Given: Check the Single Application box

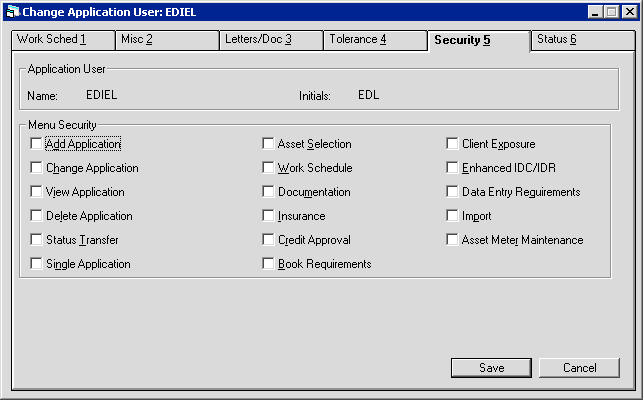Looking at the screenshot, I should coord(36,264).
